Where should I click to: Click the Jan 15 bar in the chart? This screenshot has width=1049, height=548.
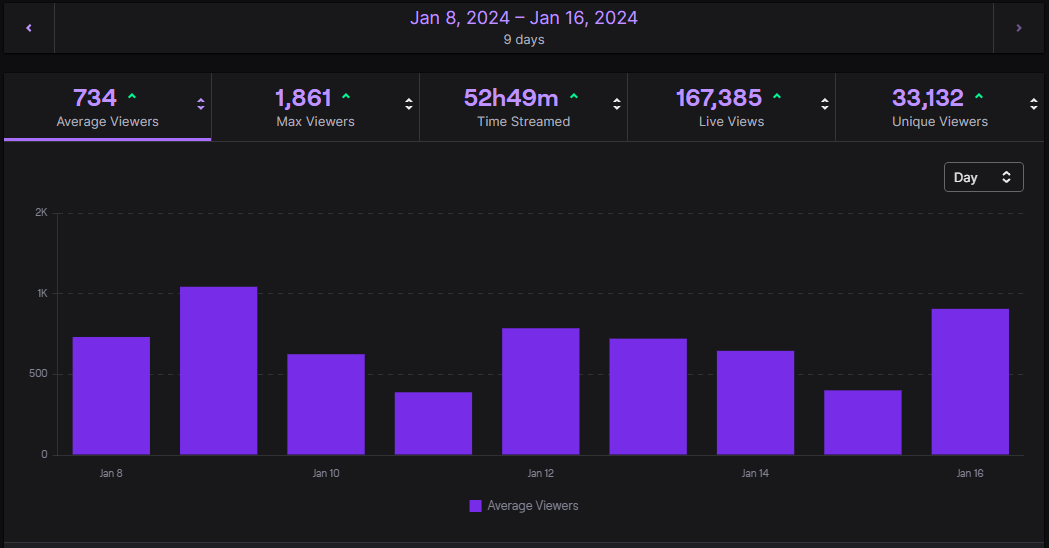(x=863, y=423)
